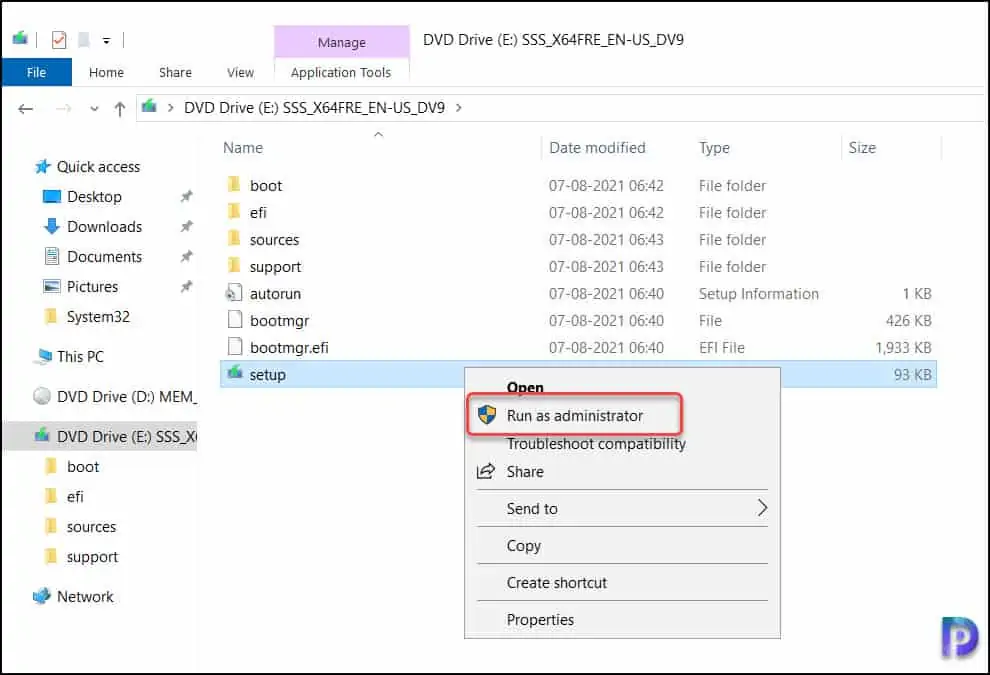The width and height of the screenshot is (990, 675).
Task: Open Properties from context menu
Action: pyautogui.click(x=540, y=619)
